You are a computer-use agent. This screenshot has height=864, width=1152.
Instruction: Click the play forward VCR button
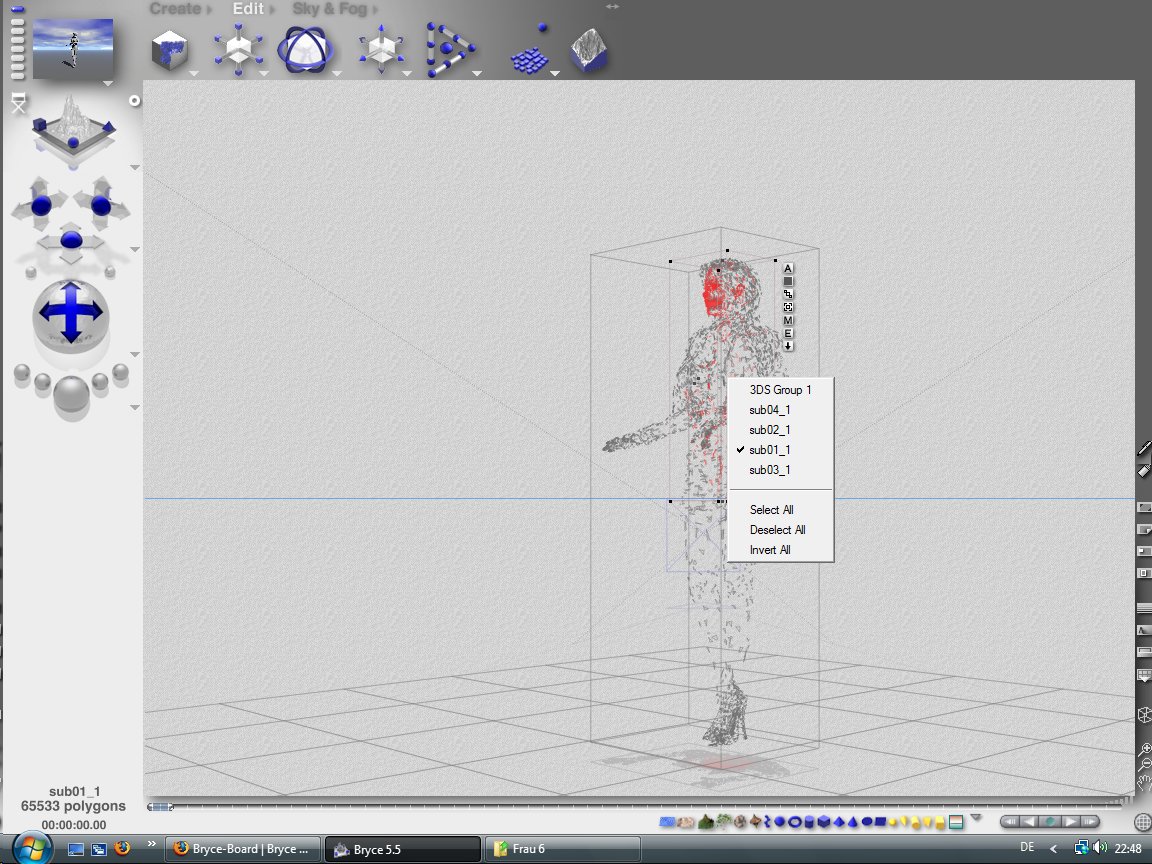coord(1071,821)
